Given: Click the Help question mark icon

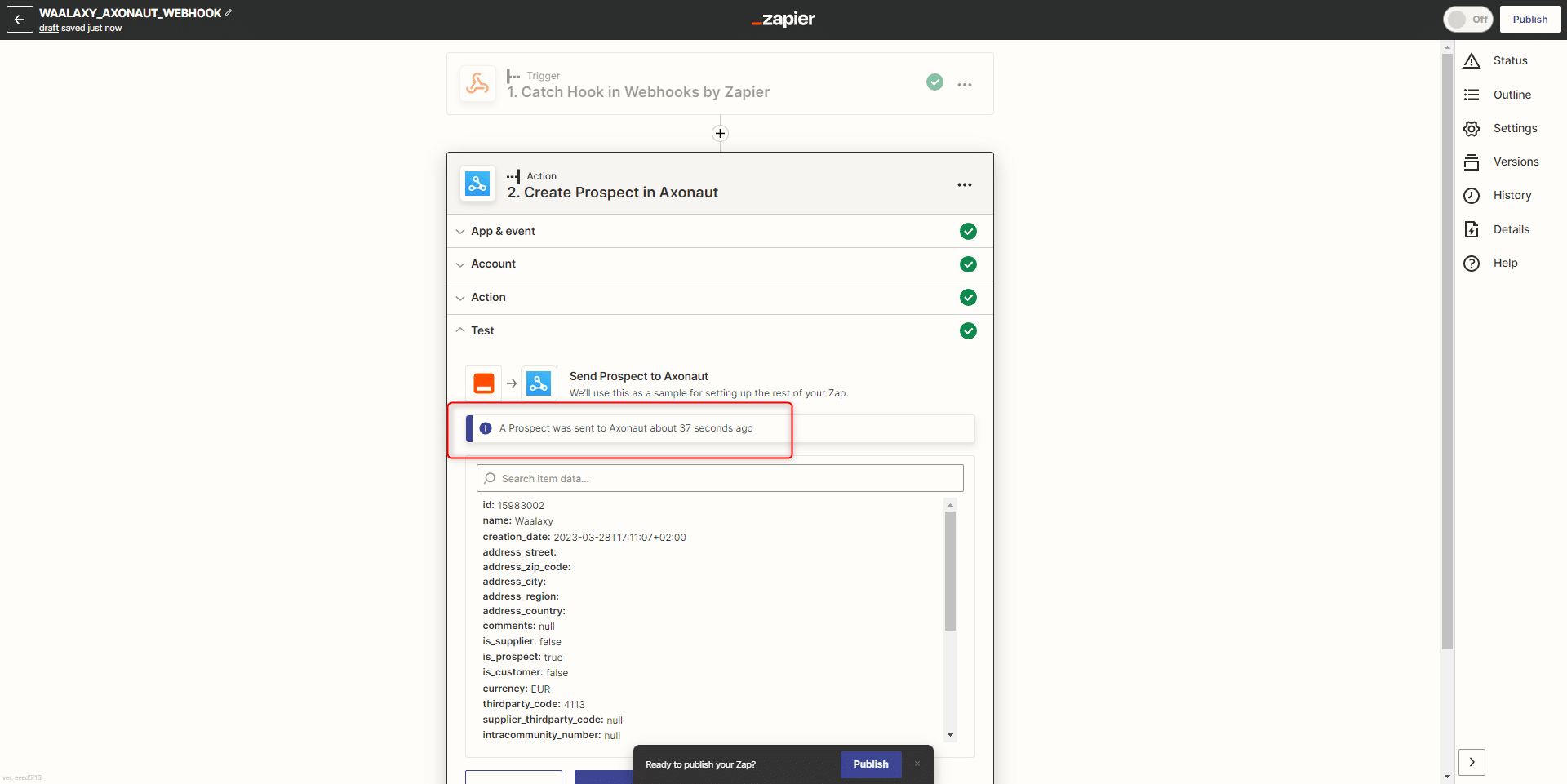Looking at the screenshot, I should pyautogui.click(x=1472, y=264).
